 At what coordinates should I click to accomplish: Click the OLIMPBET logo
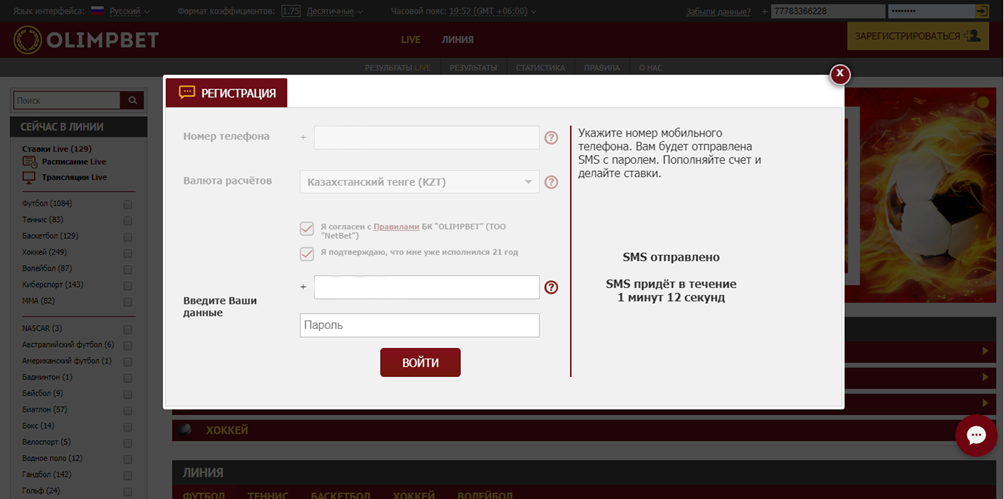86,40
